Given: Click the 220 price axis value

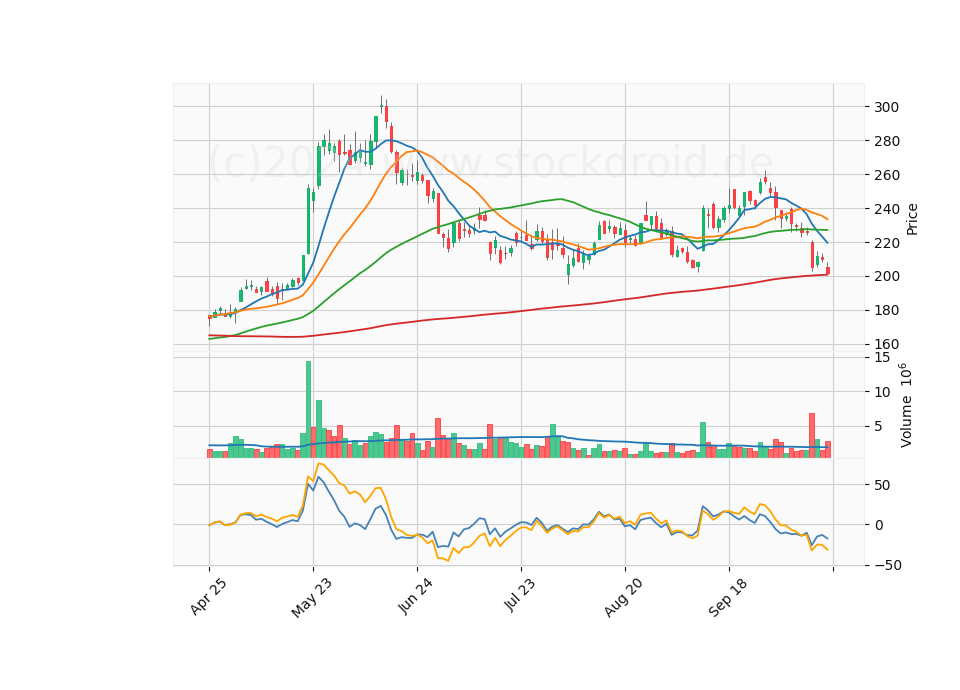Looking at the screenshot, I should pyautogui.click(x=887, y=243).
